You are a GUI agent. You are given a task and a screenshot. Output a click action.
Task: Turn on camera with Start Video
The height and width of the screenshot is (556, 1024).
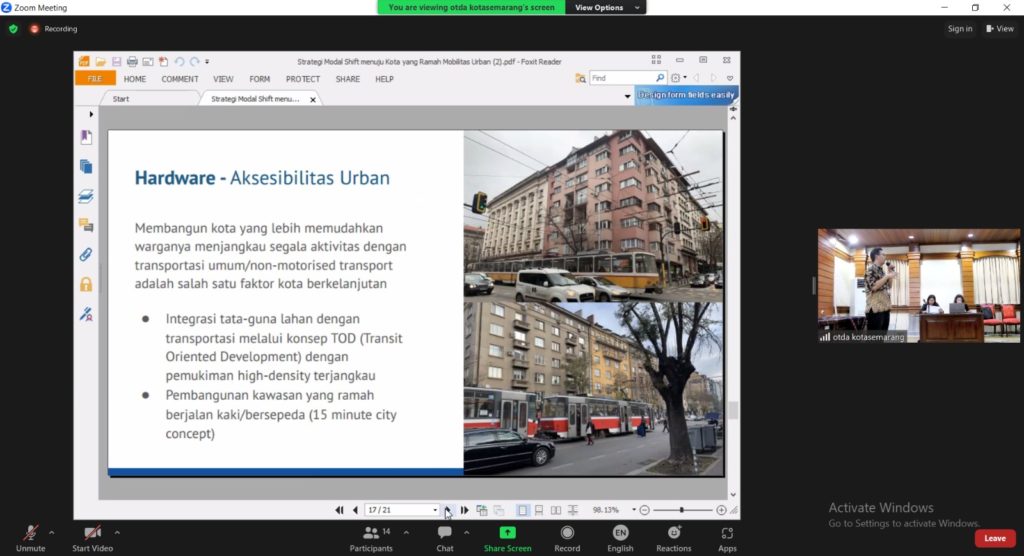point(92,534)
